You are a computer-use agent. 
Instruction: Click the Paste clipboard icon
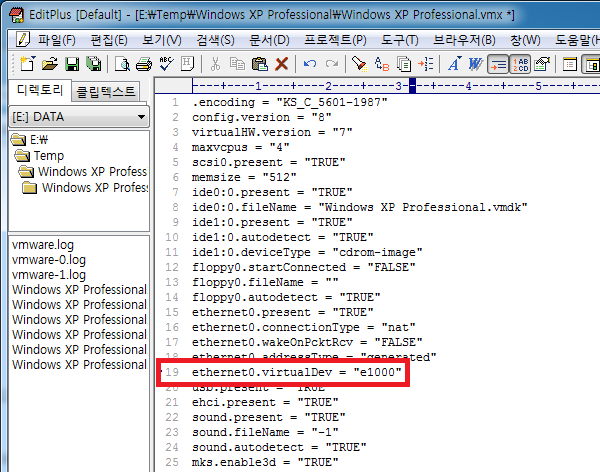point(259,64)
